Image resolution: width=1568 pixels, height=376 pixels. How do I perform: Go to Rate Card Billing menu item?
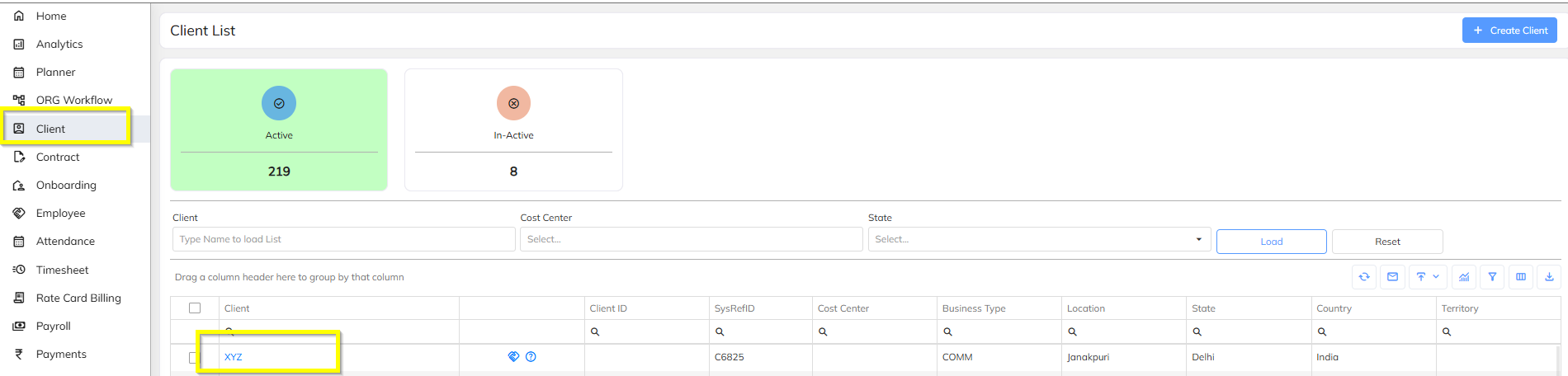click(x=78, y=298)
